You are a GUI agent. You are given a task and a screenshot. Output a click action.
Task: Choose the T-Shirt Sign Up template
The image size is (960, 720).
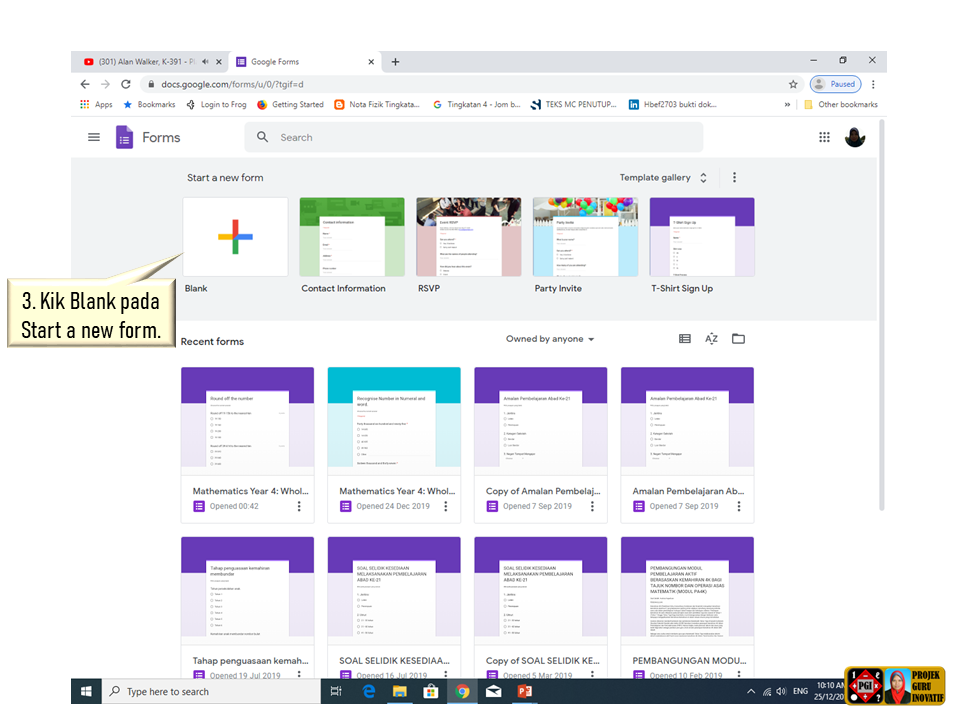point(702,237)
